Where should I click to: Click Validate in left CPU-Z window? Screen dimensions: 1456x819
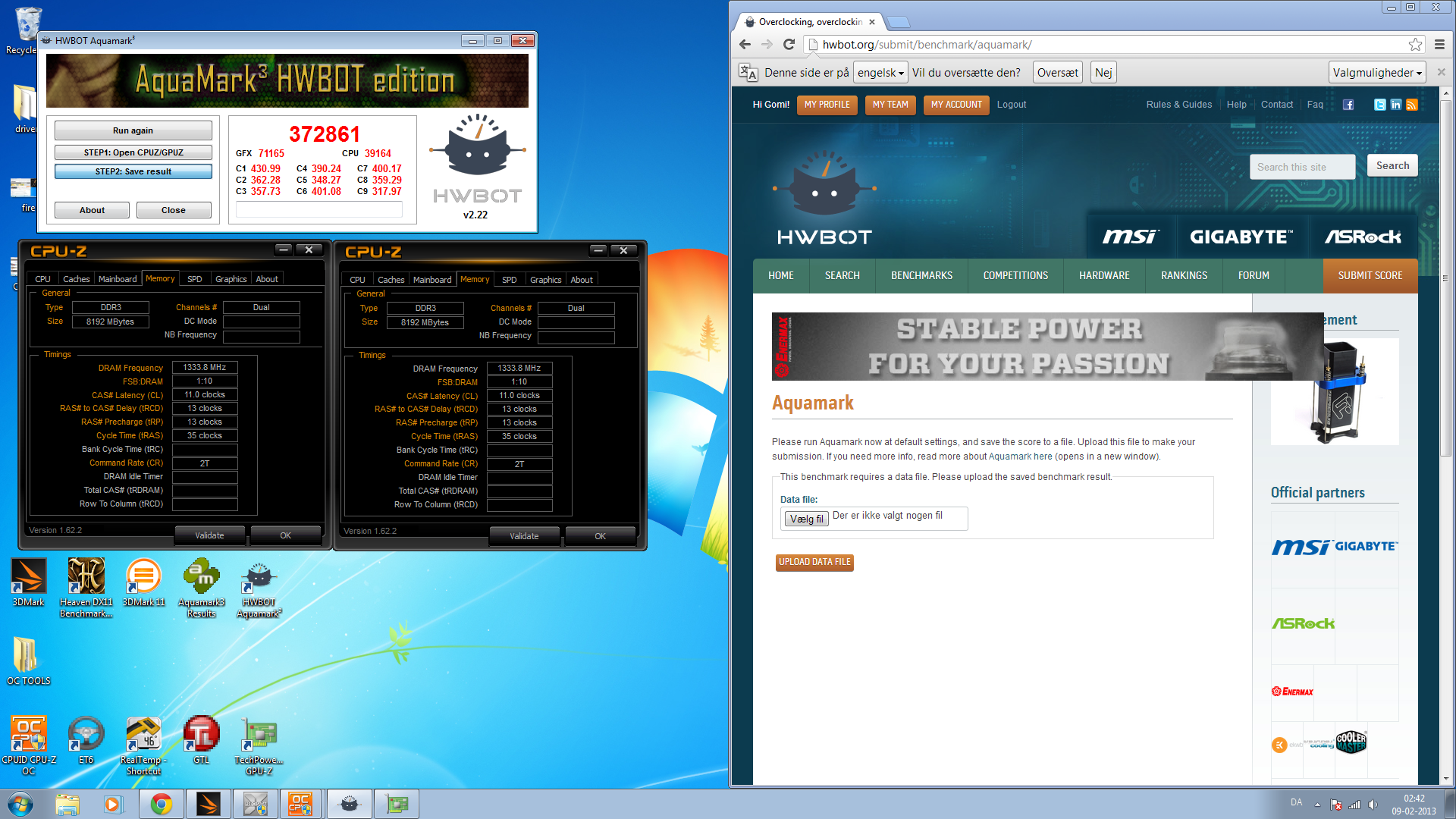[x=209, y=535]
